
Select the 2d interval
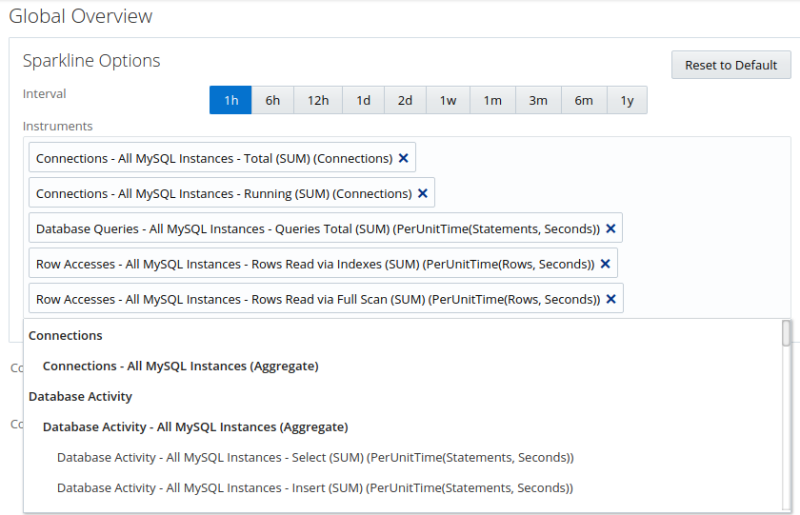click(x=405, y=100)
